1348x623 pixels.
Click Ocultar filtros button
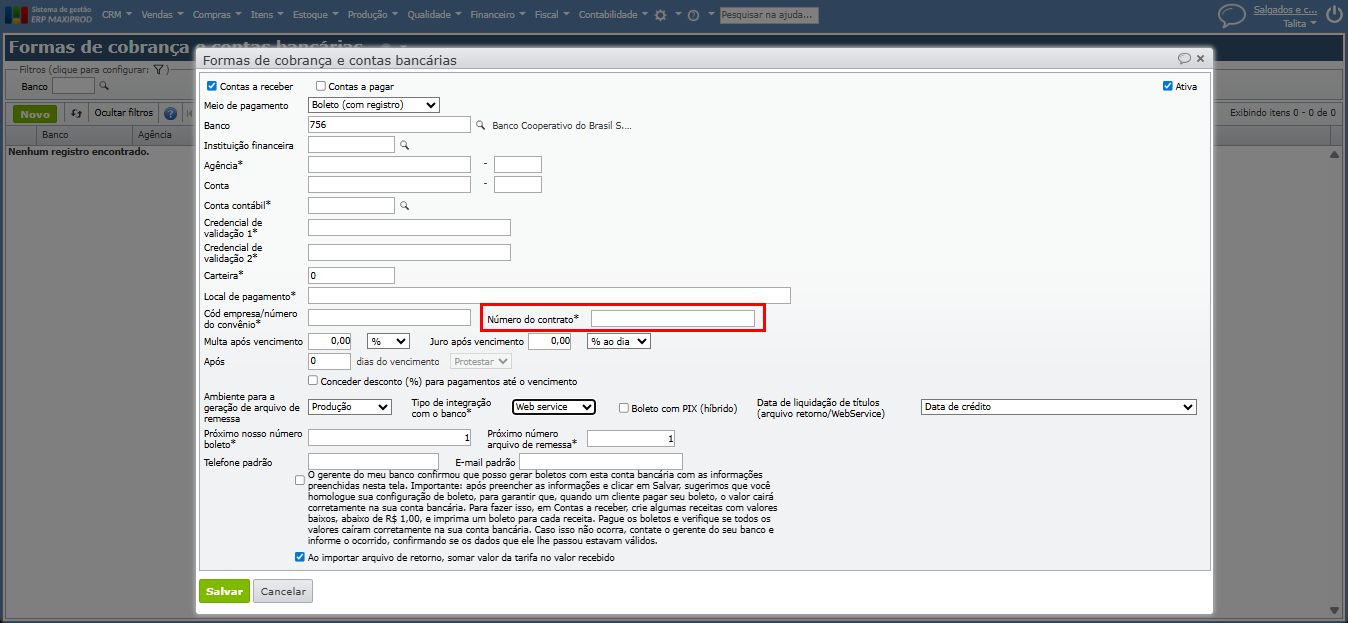(124, 114)
